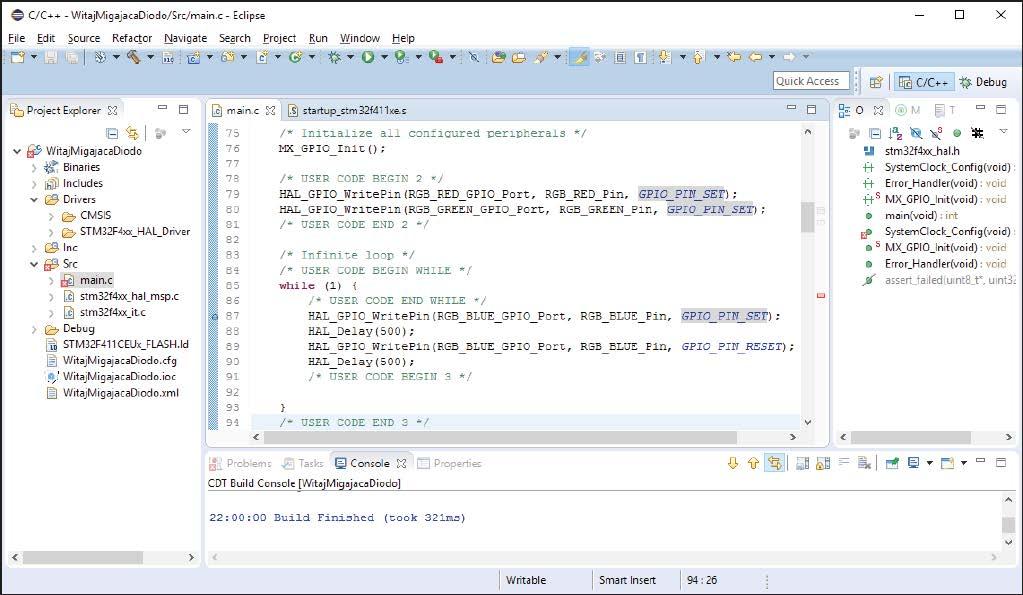Toggle Link with Editor in Project Explorer

point(132,133)
